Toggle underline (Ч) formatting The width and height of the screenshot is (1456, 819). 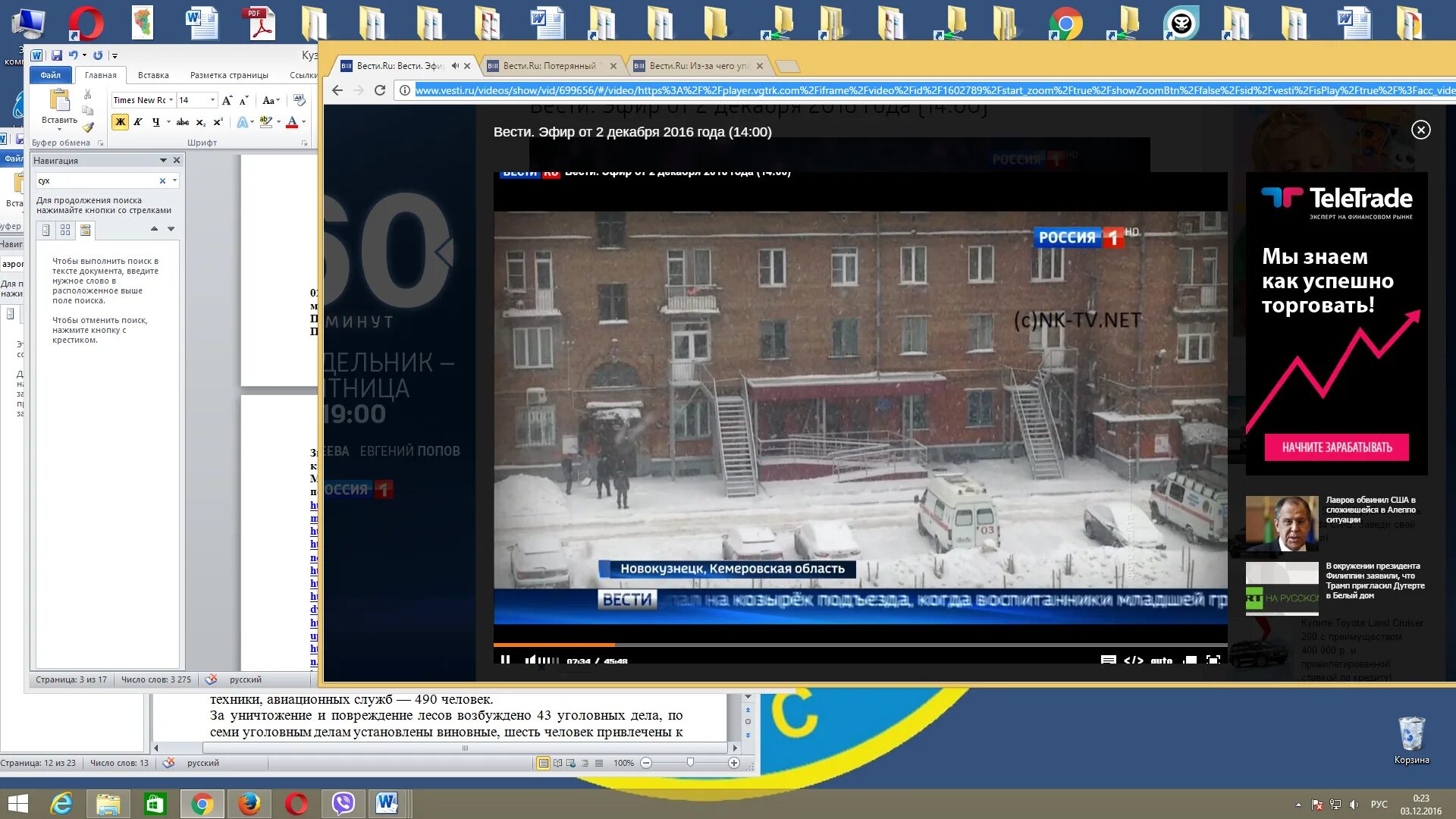point(155,122)
